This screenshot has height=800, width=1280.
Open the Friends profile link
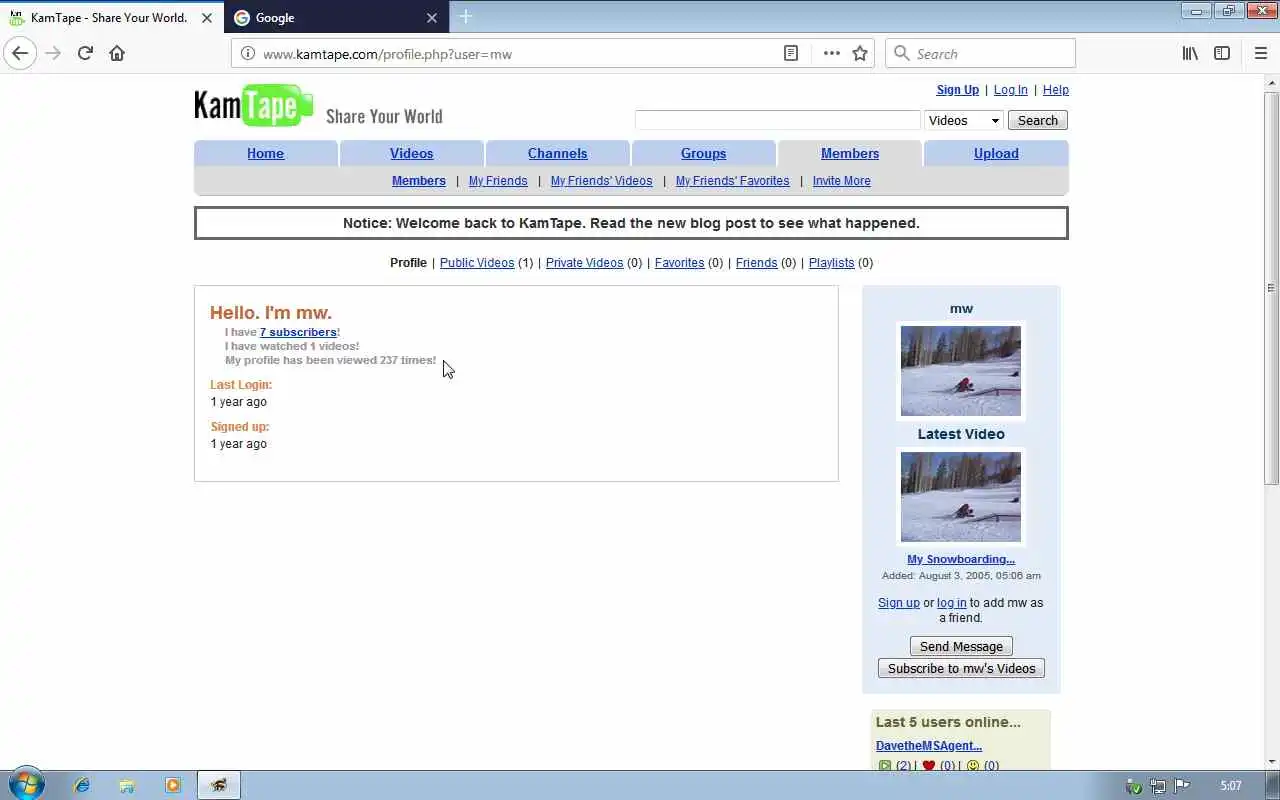(756, 263)
